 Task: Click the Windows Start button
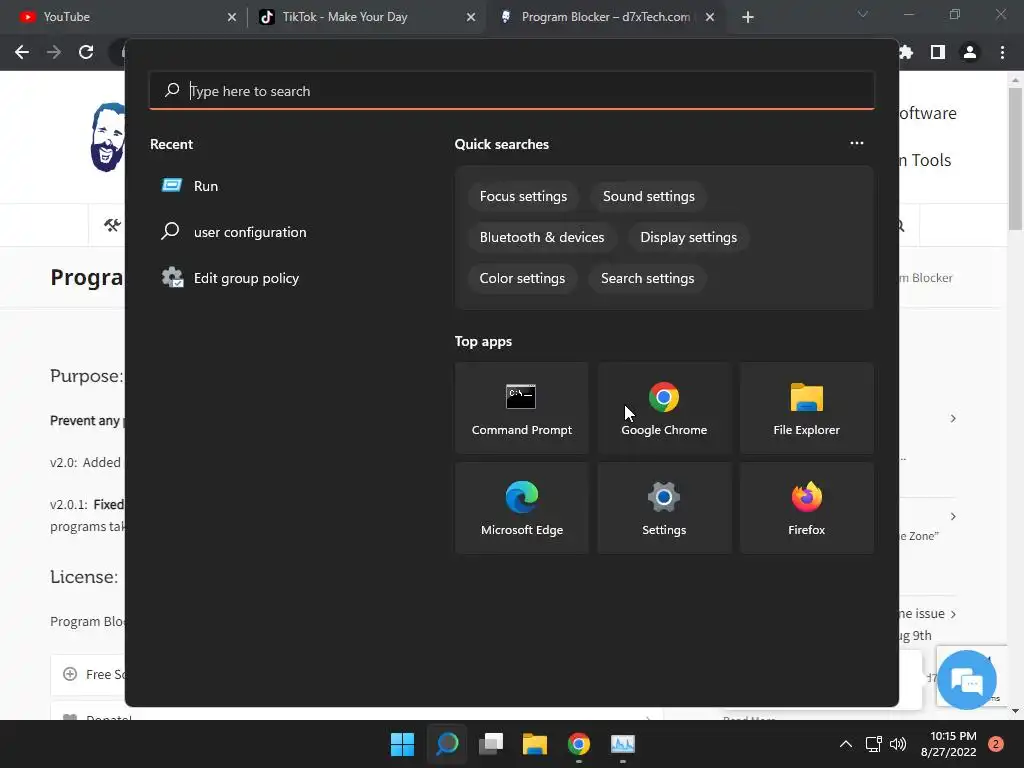coord(402,744)
